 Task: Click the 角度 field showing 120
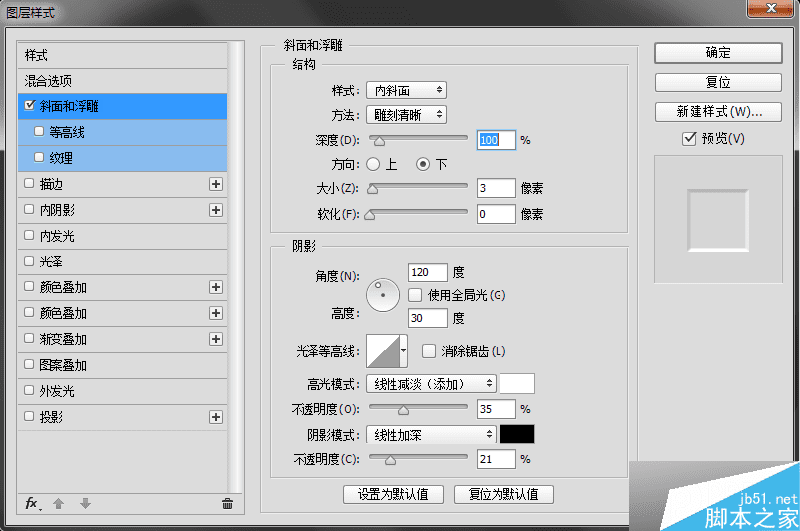(x=428, y=272)
